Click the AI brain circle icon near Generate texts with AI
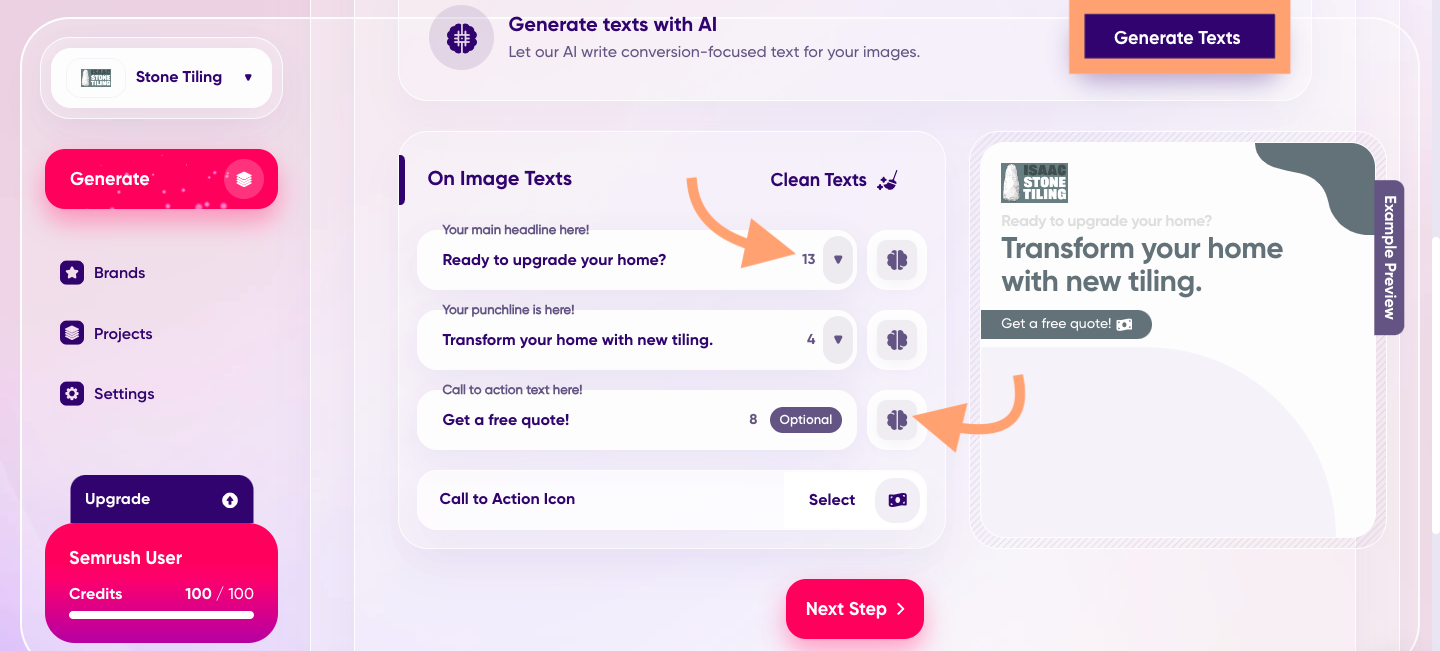Viewport: 1440px width, 651px height. [x=461, y=37]
